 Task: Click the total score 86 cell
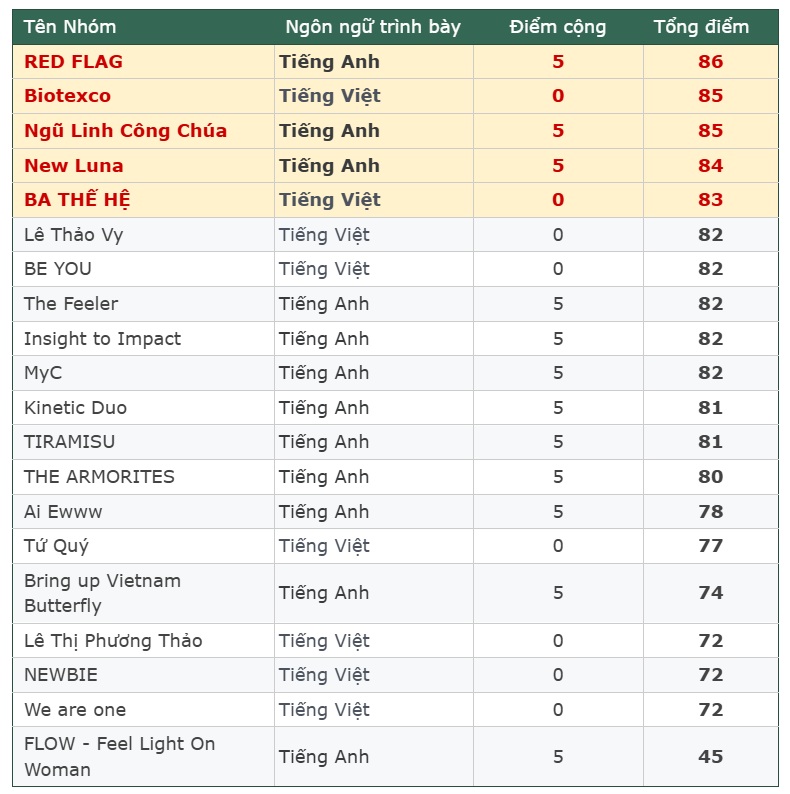[710, 62]
